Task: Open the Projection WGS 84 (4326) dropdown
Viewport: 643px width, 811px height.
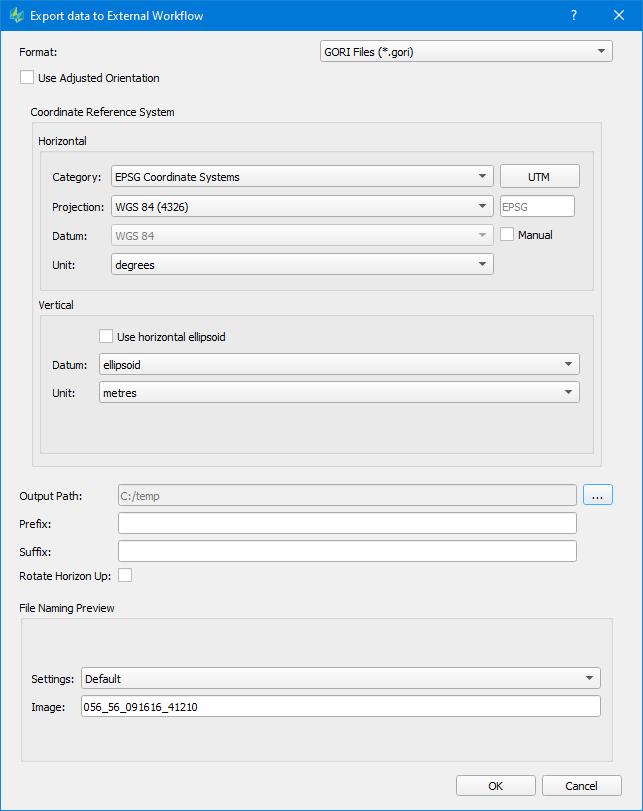Action: click(x=301, y=207)
